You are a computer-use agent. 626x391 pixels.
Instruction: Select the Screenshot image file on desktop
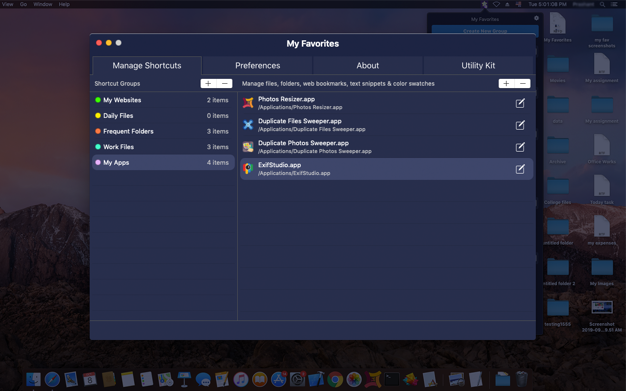tap(602, 316)
